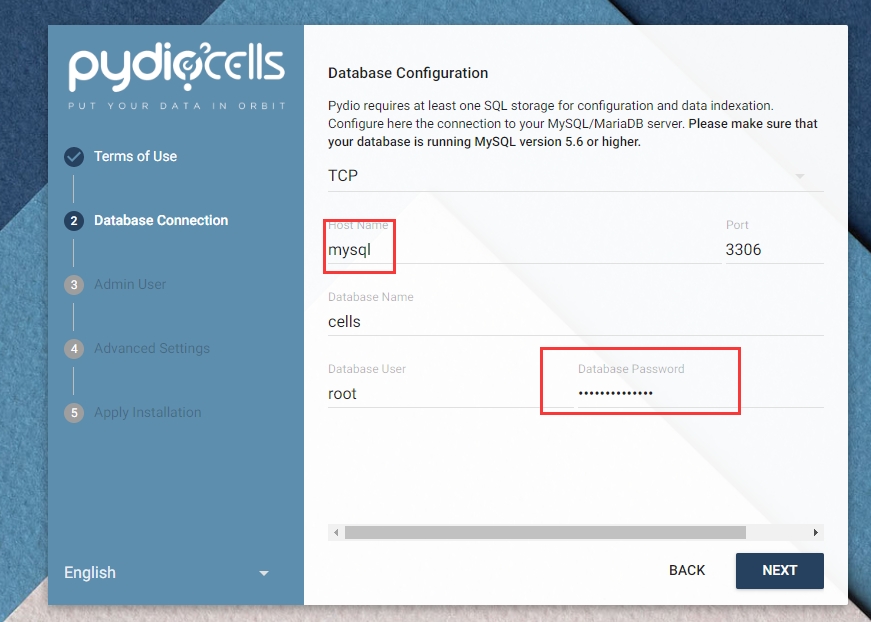The height and width of the screenshot is (622, 871).
Task: Click the Port number field
Action: 772,250
